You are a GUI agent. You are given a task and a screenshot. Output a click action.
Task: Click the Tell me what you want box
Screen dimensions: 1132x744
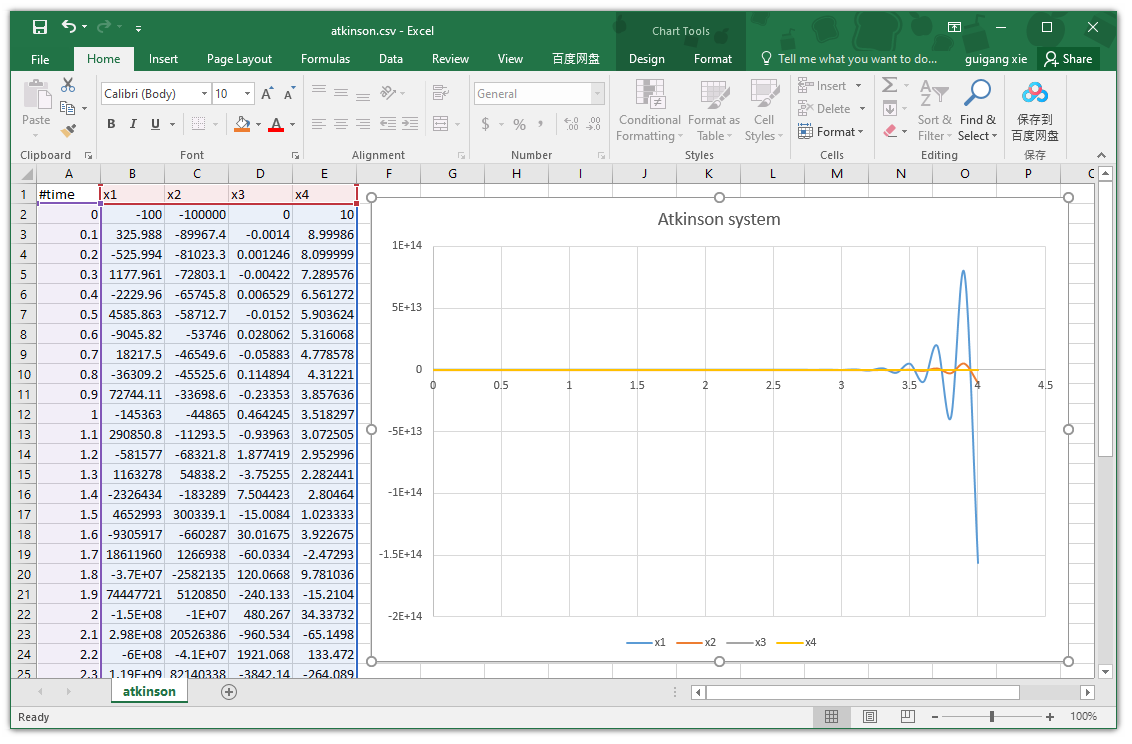(857, 59)
